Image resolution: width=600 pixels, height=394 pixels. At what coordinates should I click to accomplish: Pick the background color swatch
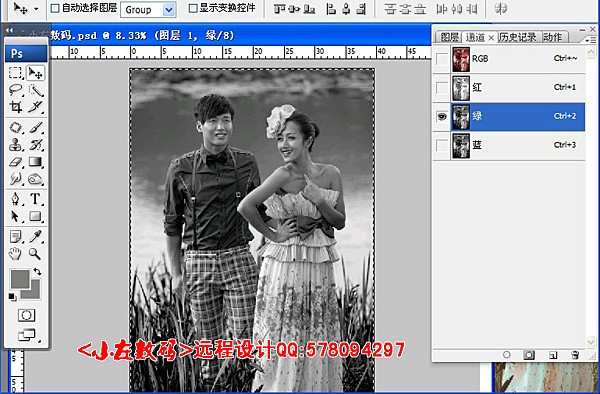(34, 293)
